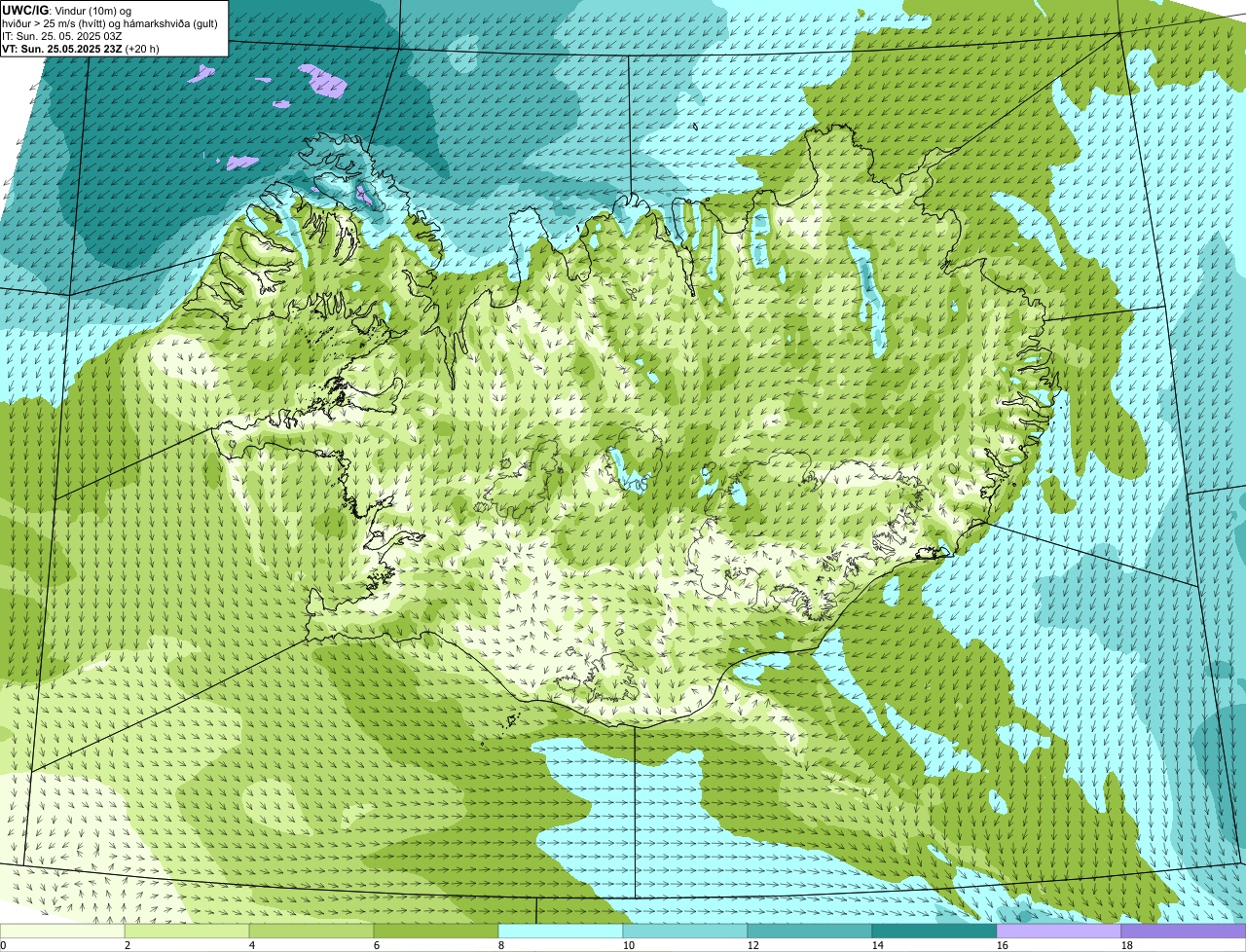
Task: Click the '10' scale label
Action: [629, 945]
